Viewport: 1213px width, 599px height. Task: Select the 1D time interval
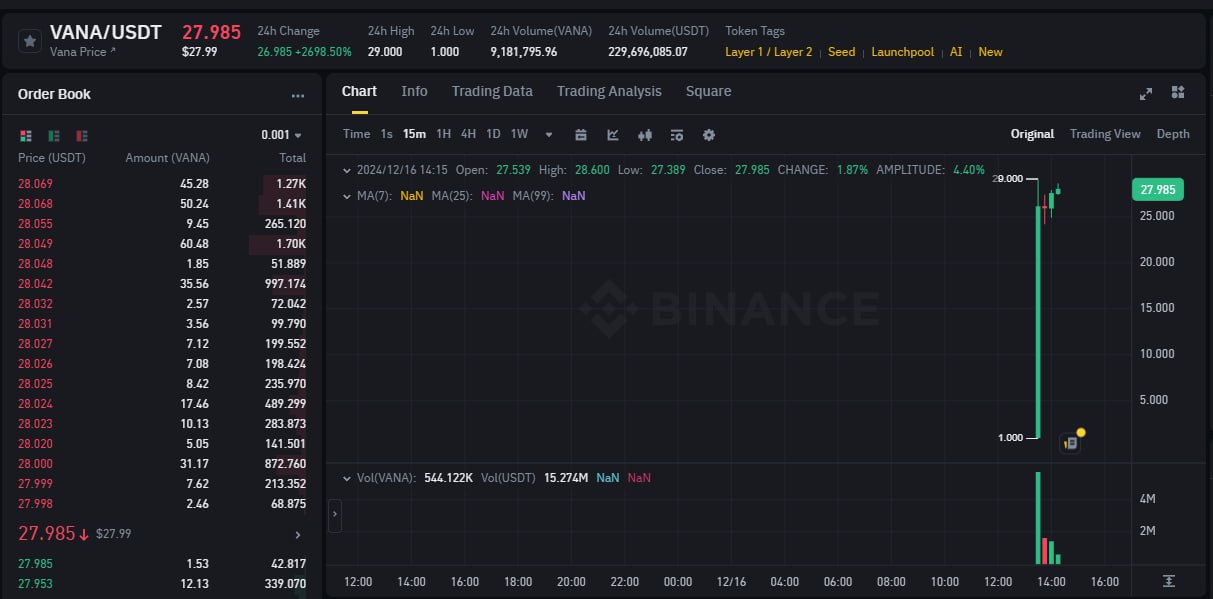(493, 134)
